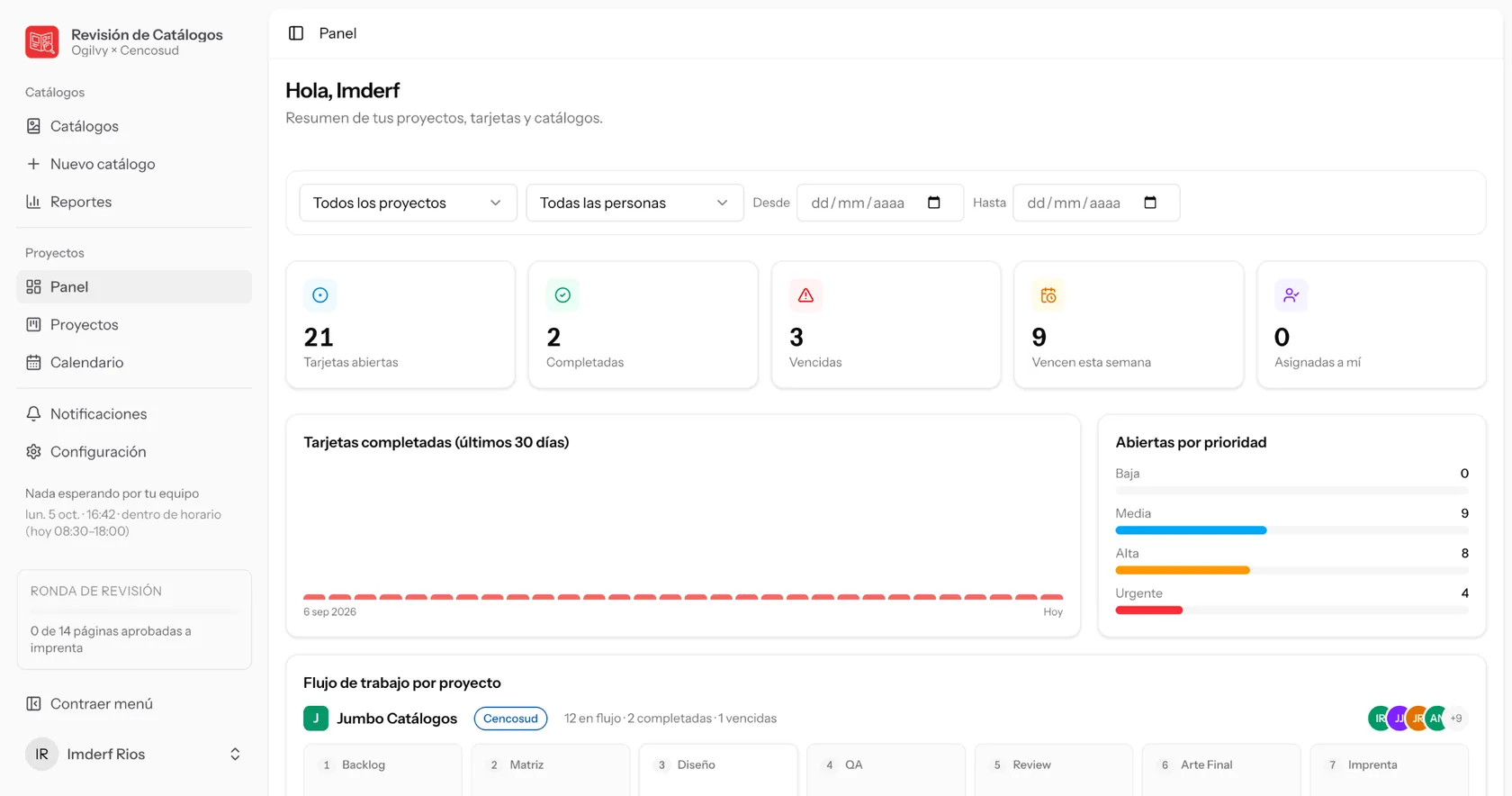Select the Matriz workflow column
1512x796 pixels.
[x=550, y=769]
